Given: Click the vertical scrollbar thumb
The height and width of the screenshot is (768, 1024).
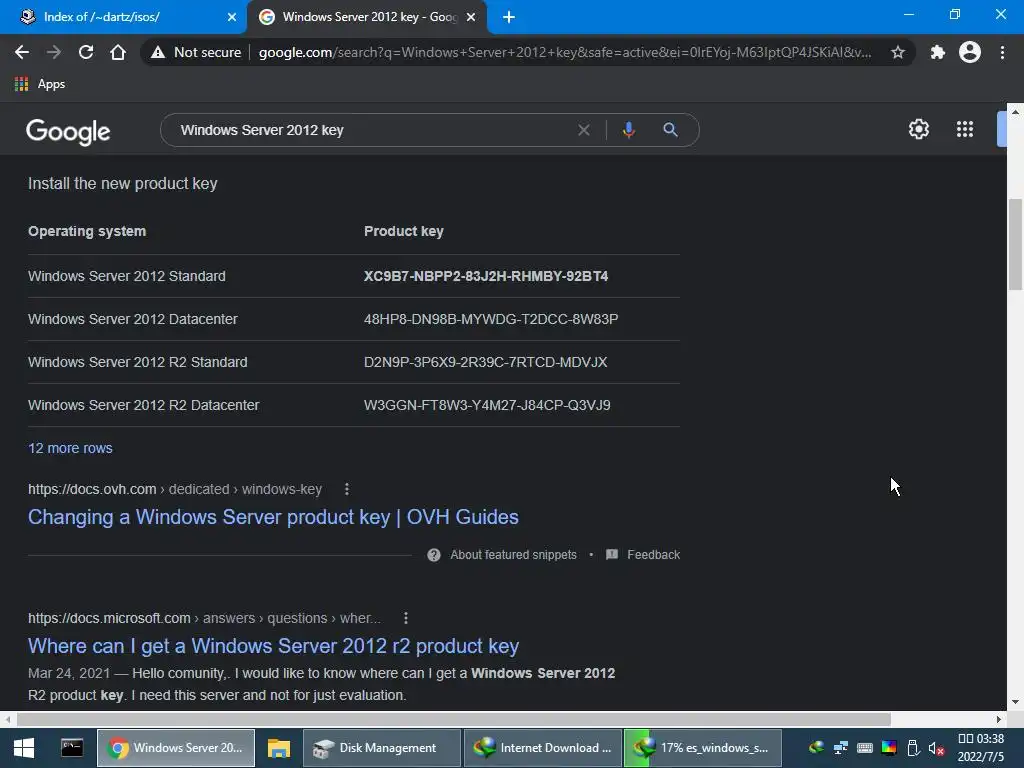Looking at the screenshot, I should click(1015, 244).
